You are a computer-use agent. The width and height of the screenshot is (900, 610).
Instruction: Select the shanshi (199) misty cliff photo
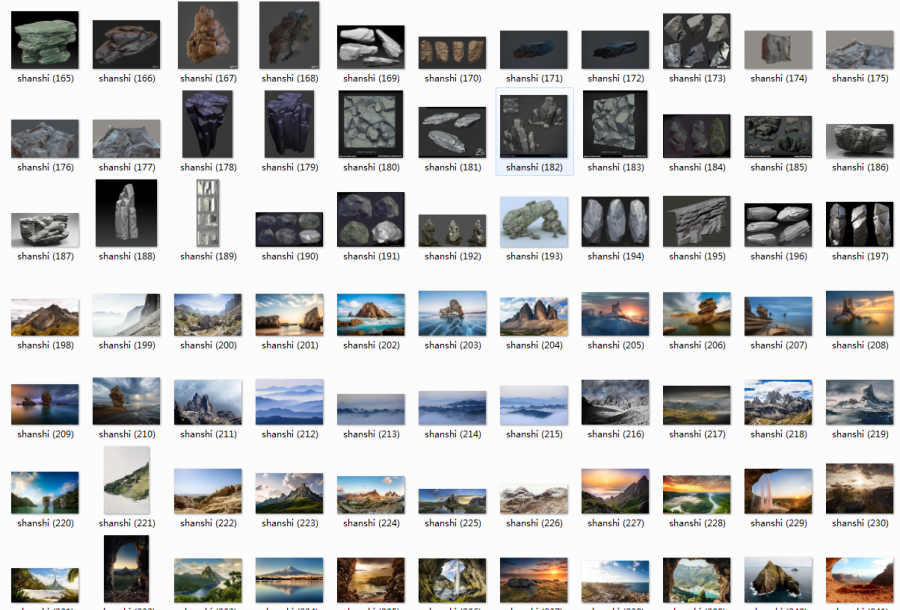126,314
